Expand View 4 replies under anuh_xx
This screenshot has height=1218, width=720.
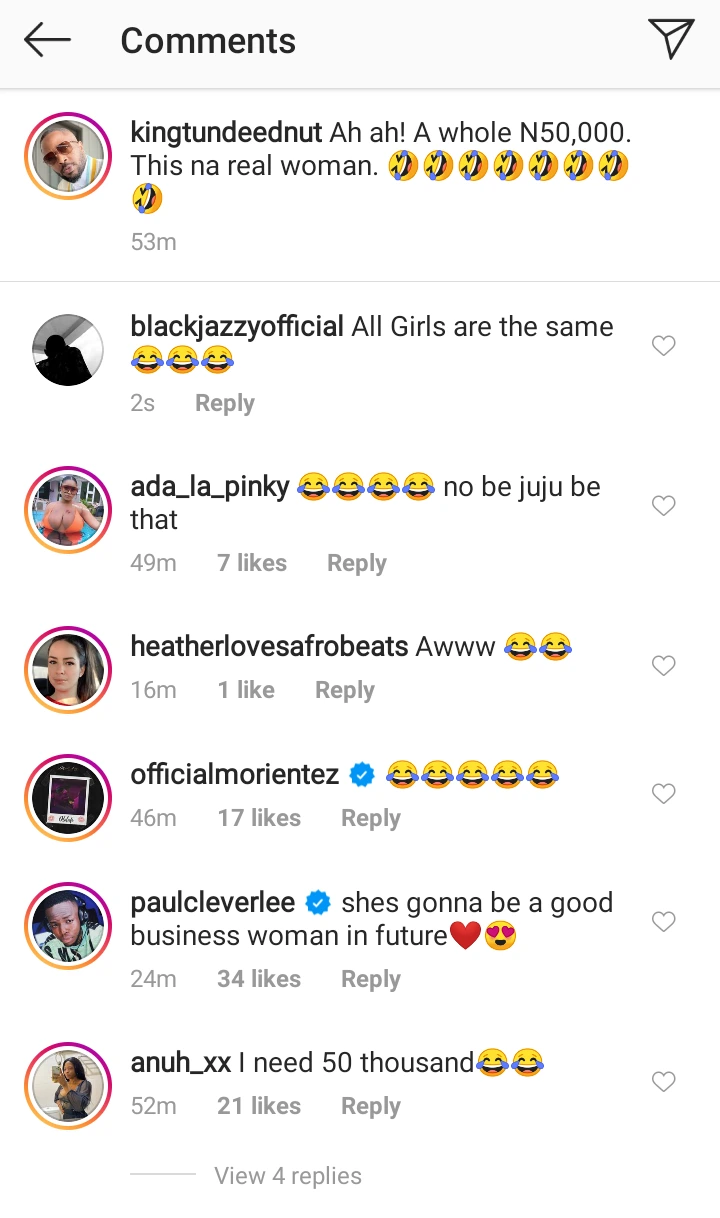[288, 1176]
